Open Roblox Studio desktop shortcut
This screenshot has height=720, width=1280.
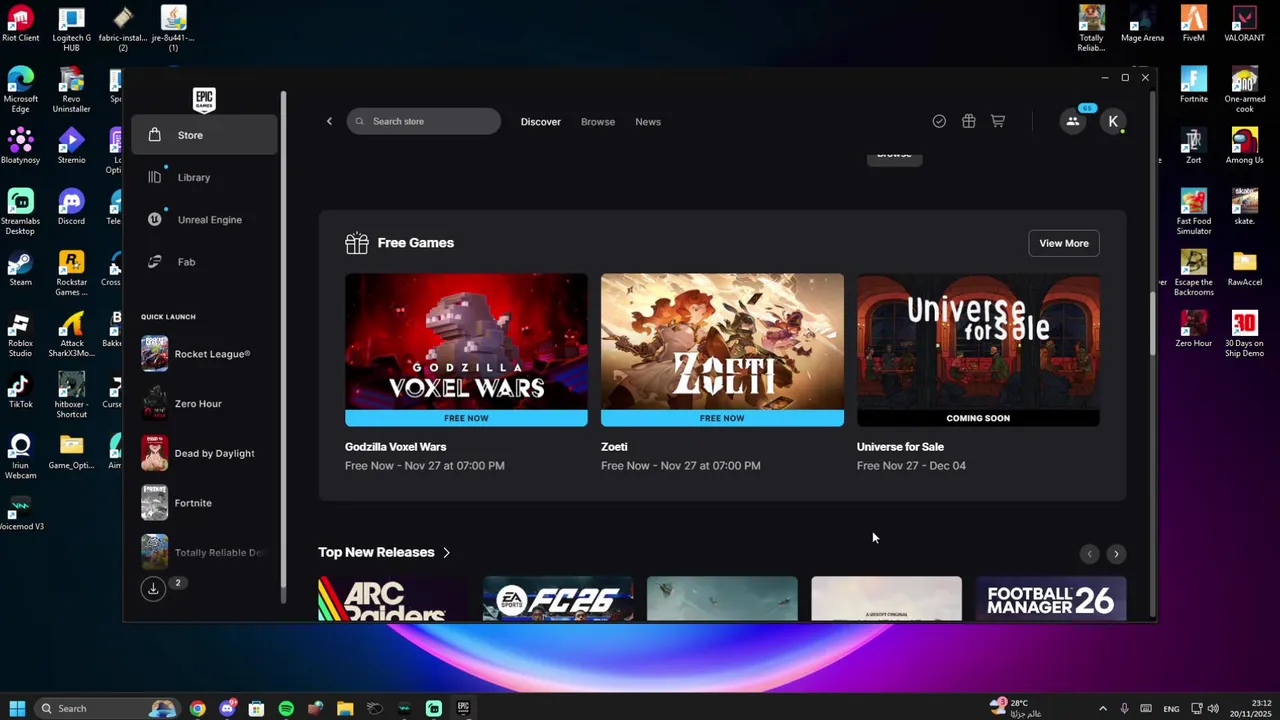pos(20,335)
